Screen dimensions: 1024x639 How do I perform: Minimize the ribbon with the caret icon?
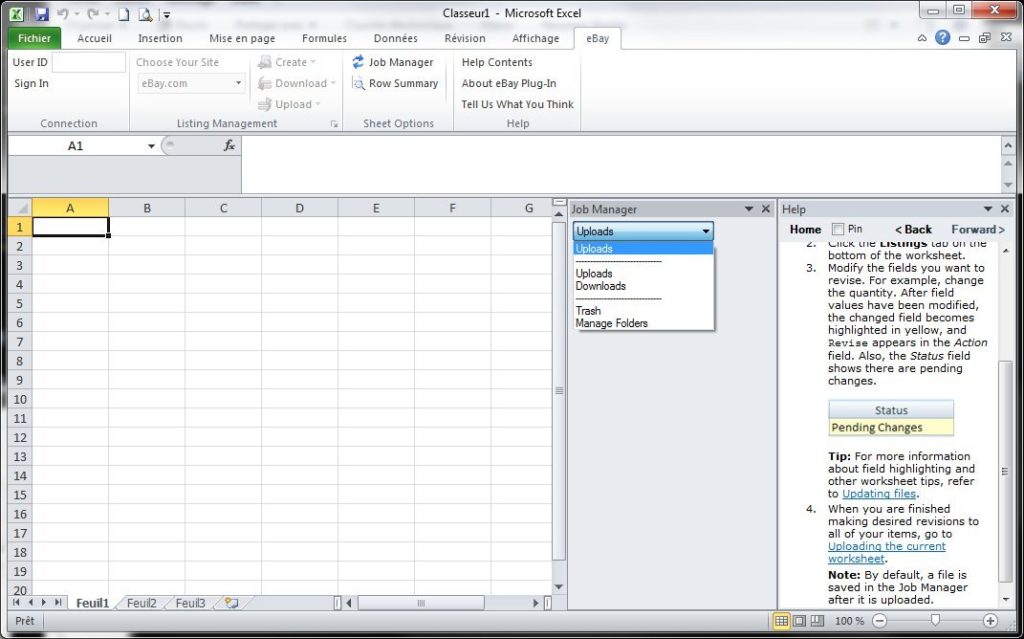(922, 38)
